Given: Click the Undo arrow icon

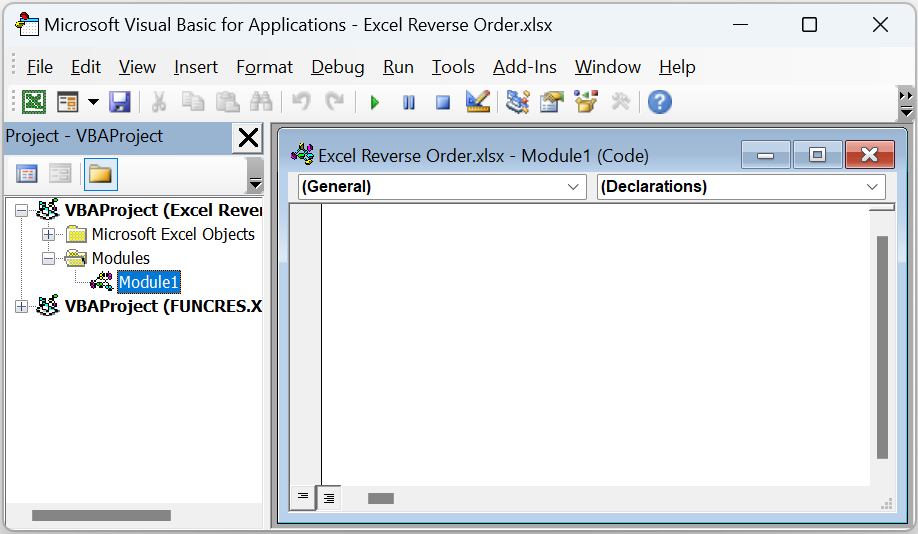Looking at the screenshot, I should coord(301,102).
